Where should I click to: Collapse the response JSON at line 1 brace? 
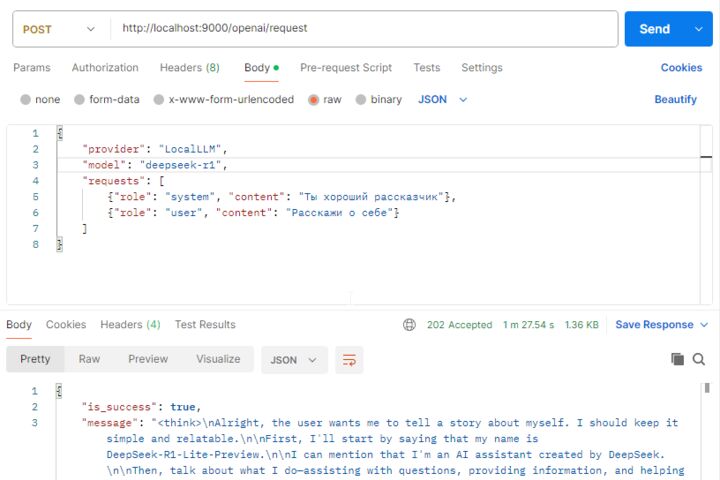[x=59, y=391]
